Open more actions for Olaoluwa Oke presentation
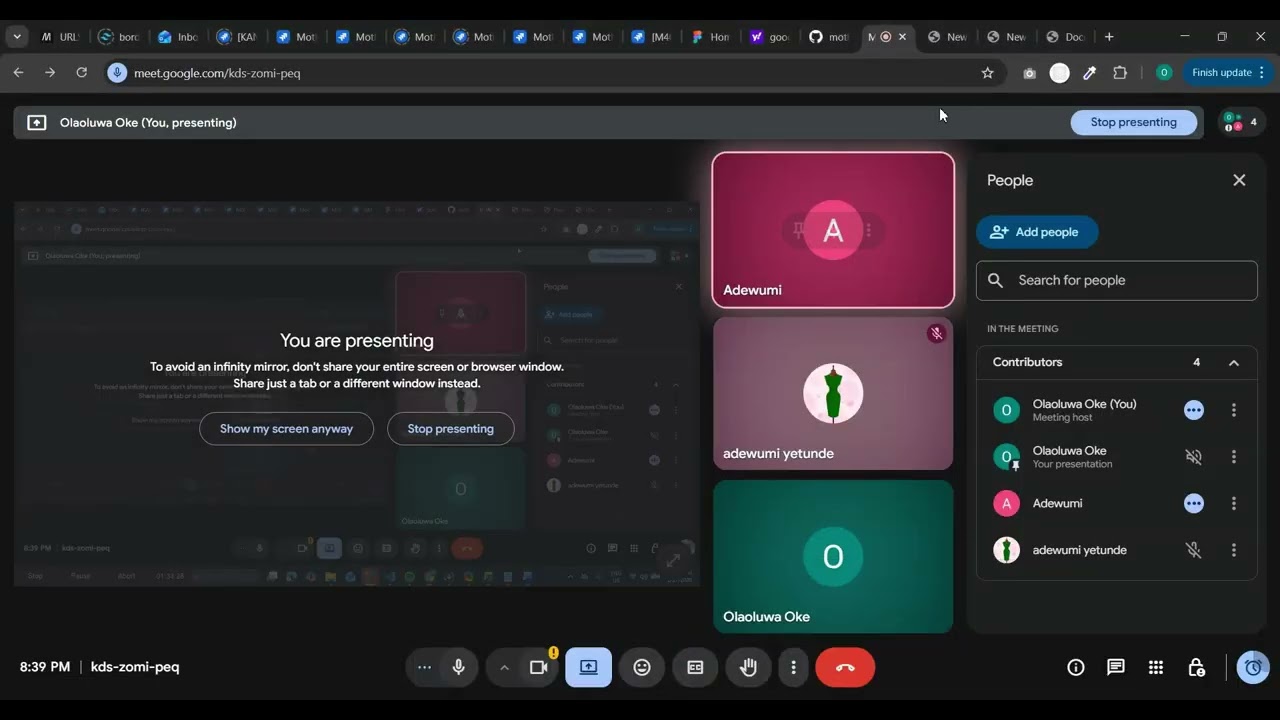 1234,457
